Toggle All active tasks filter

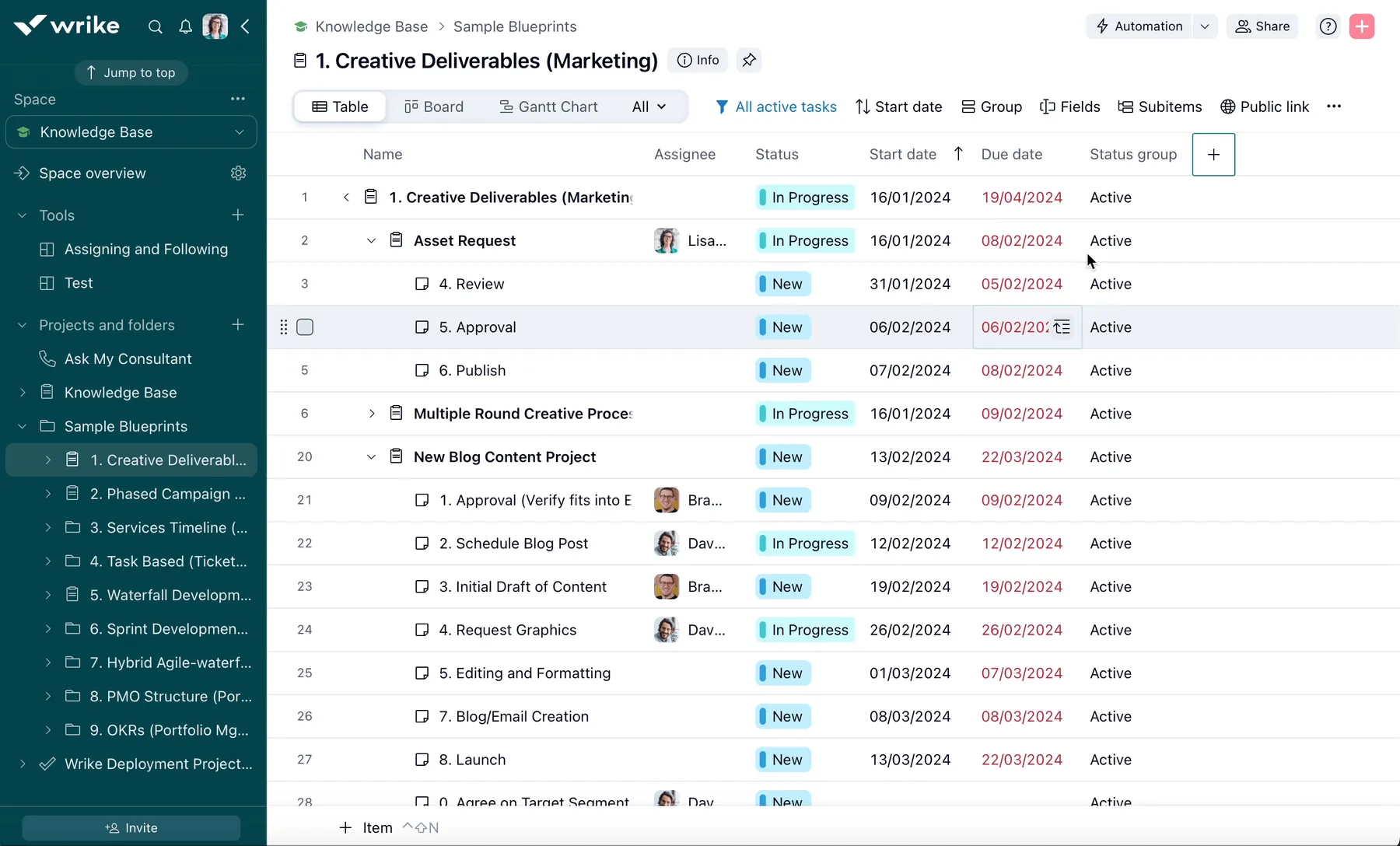point(776,107)
